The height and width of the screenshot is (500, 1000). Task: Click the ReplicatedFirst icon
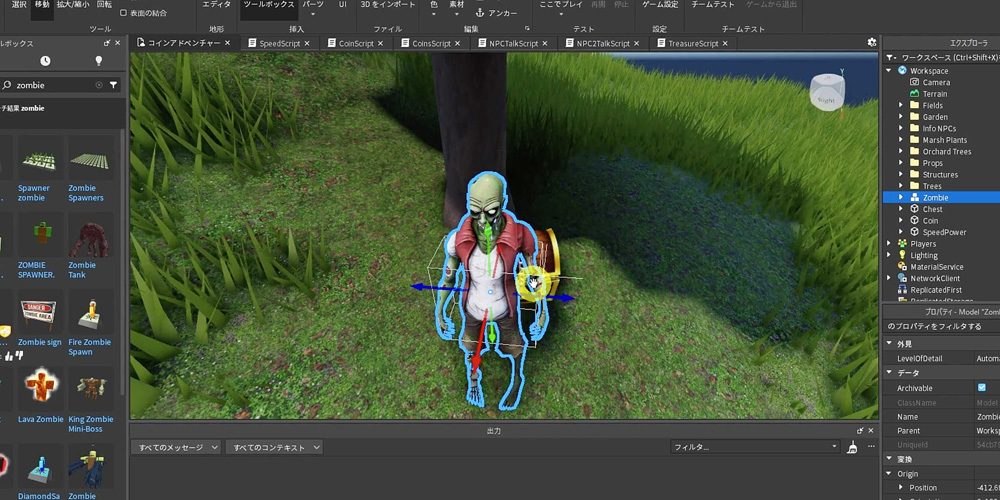902,290
